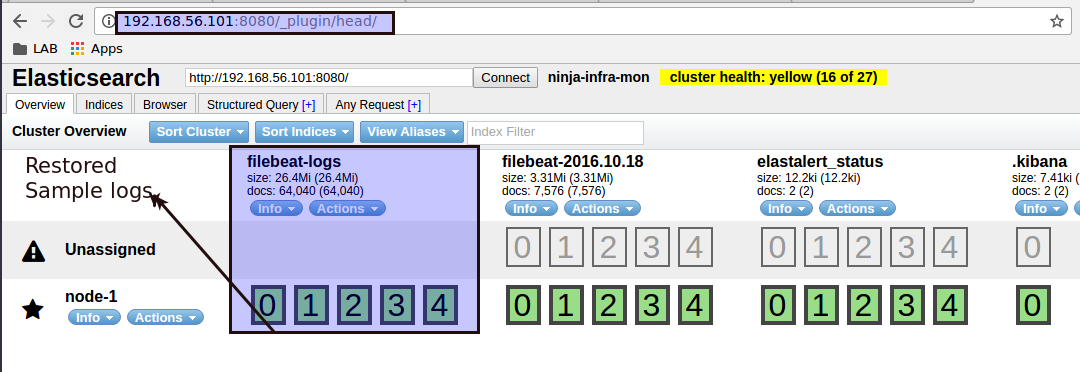This screenshot has height=372, width=1080.
Task: Click the elastalert_status index name
Action: (x=820, y=162)
